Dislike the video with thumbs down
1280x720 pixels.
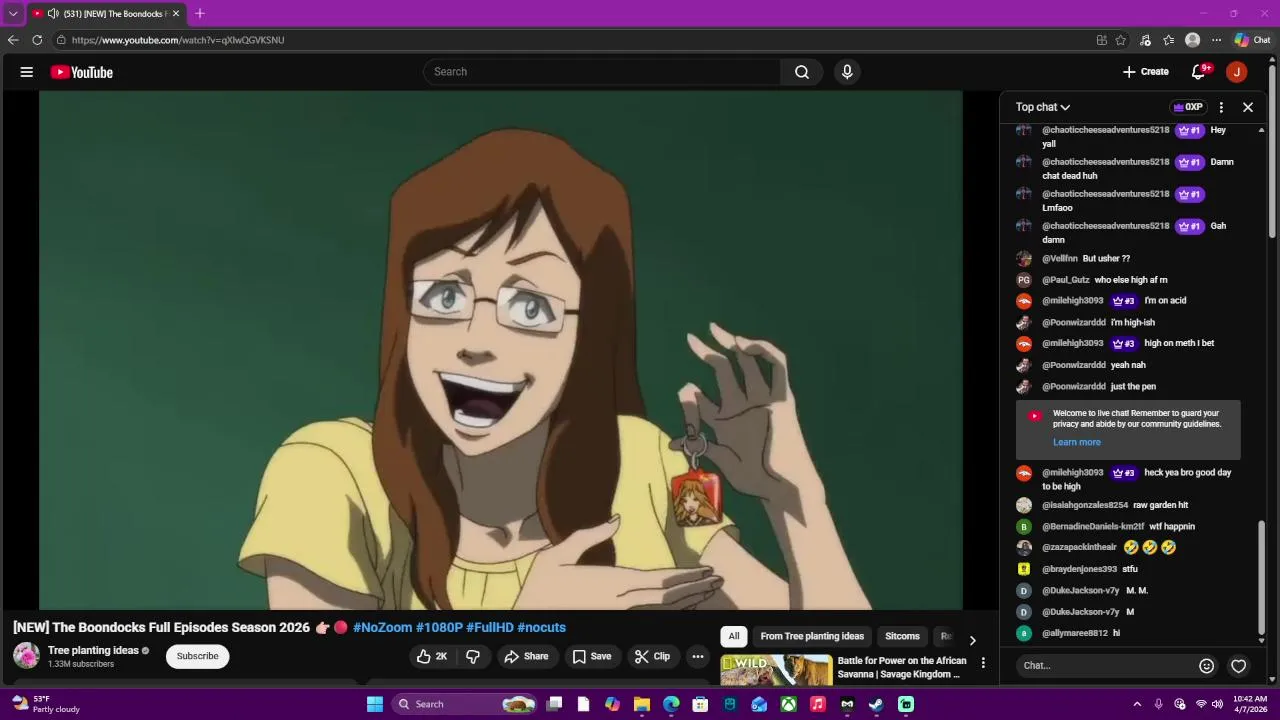click(473, 657)
